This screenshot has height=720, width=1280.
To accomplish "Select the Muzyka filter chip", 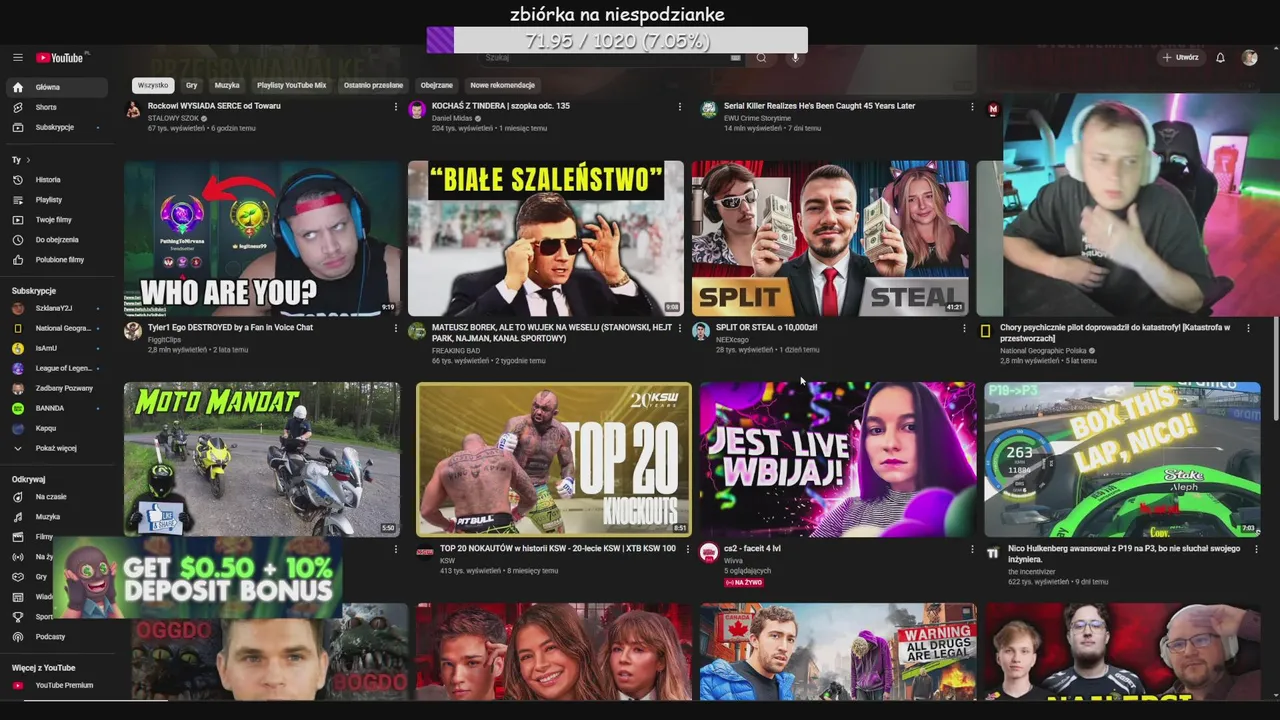I will point(227,85).
